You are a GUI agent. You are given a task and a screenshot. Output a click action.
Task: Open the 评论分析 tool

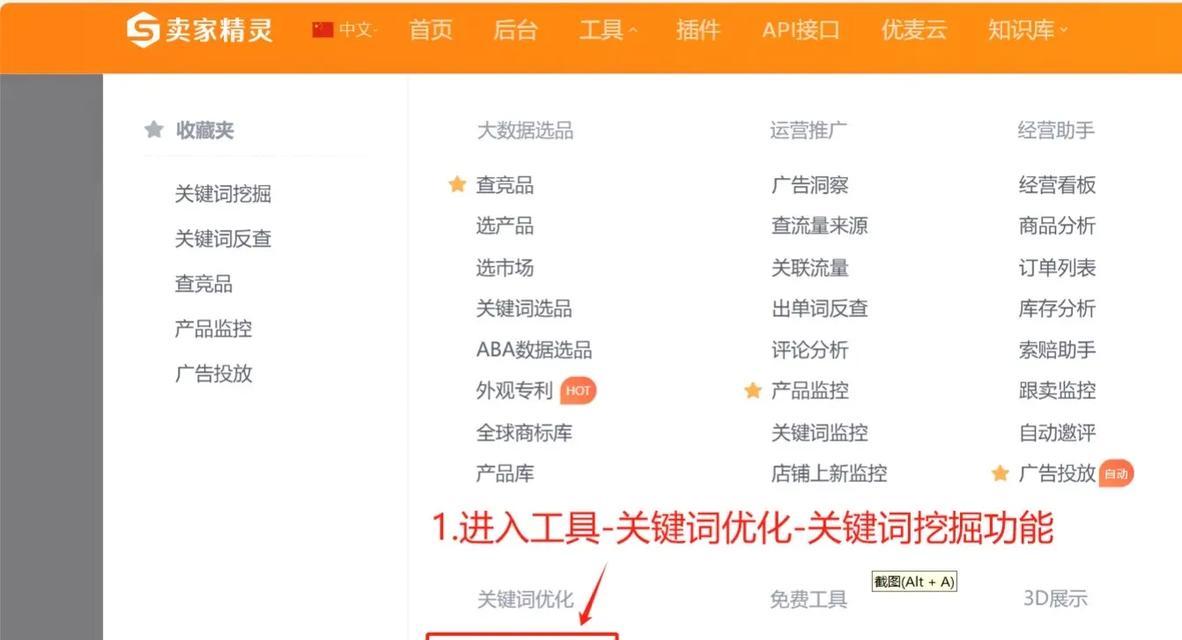810,350
